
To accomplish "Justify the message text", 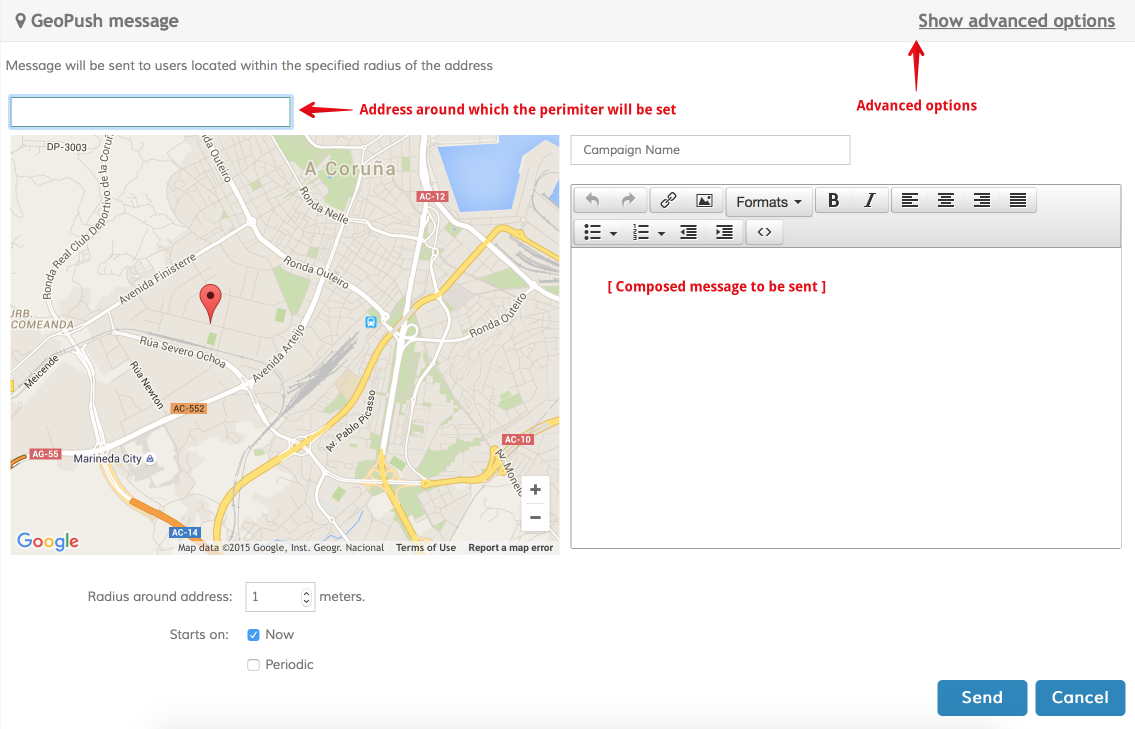I will click(1018, 201).
